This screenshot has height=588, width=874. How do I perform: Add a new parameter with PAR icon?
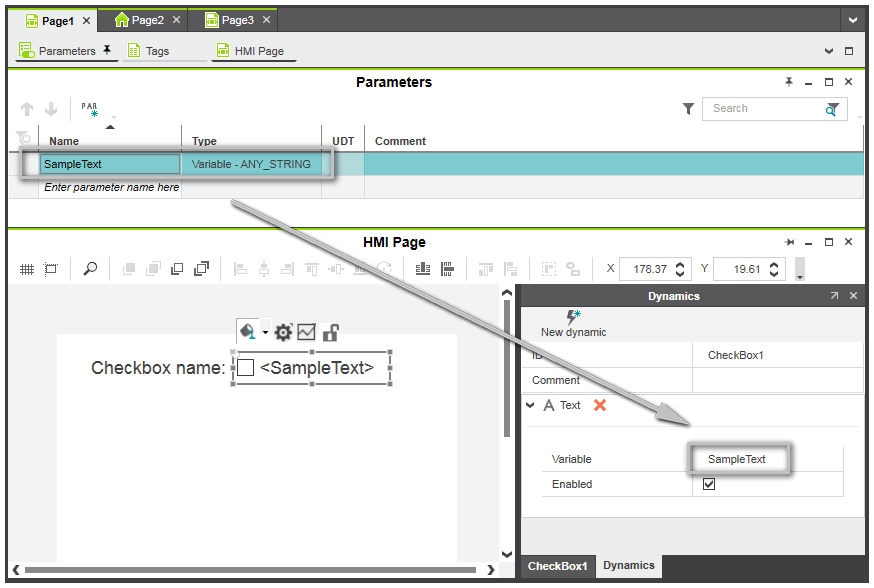90,109
